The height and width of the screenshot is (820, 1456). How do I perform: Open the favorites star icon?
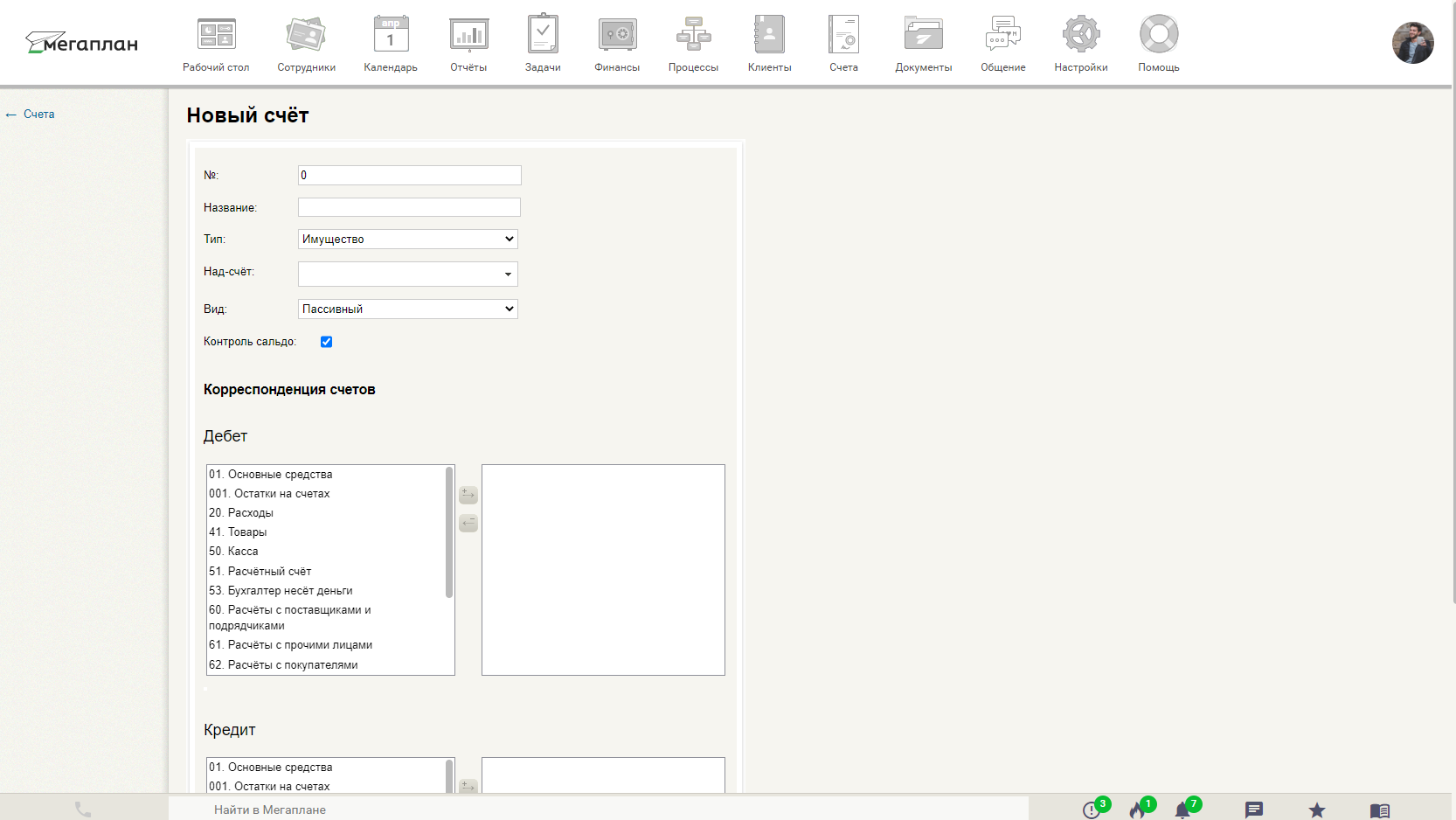click(1316, 810)
